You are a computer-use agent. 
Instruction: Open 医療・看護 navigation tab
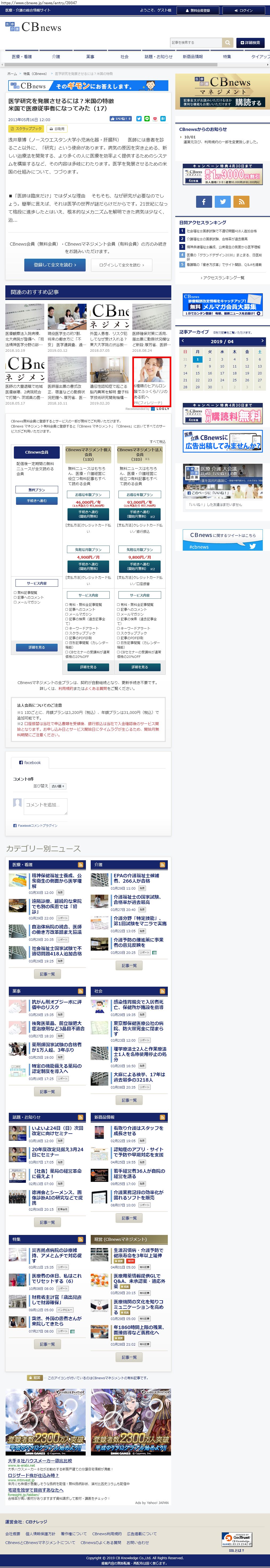point(22,57)
